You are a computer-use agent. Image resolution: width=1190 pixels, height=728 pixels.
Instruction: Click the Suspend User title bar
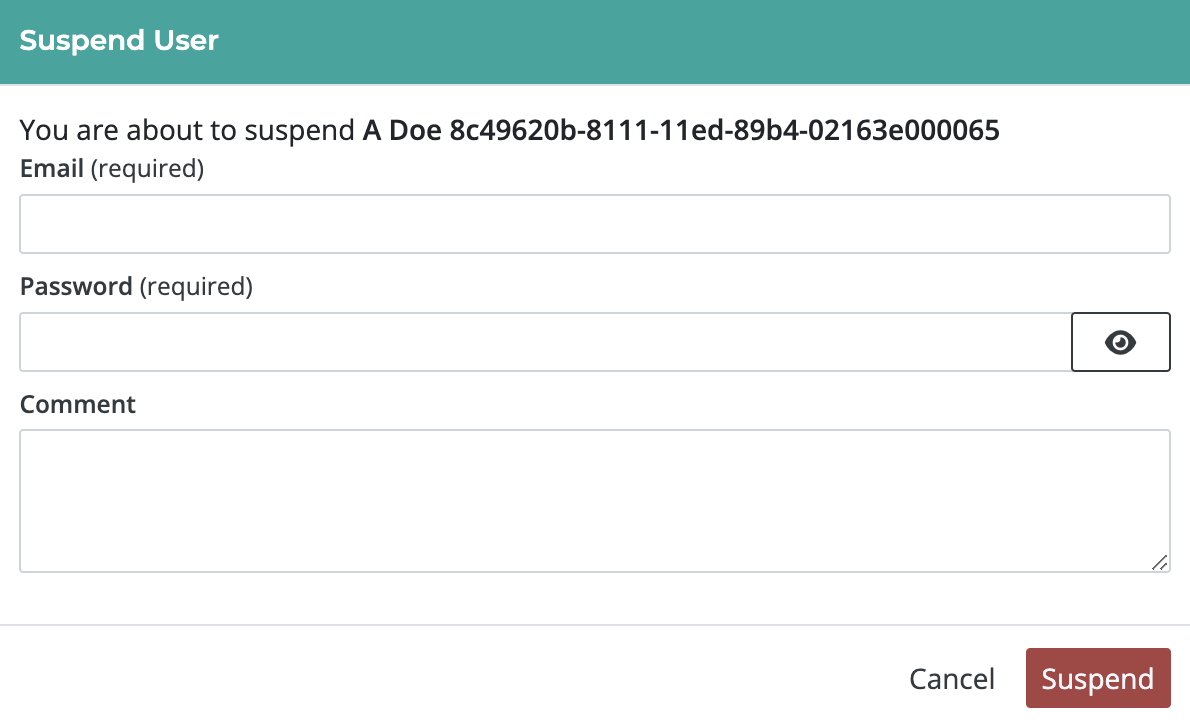(119, 41)
